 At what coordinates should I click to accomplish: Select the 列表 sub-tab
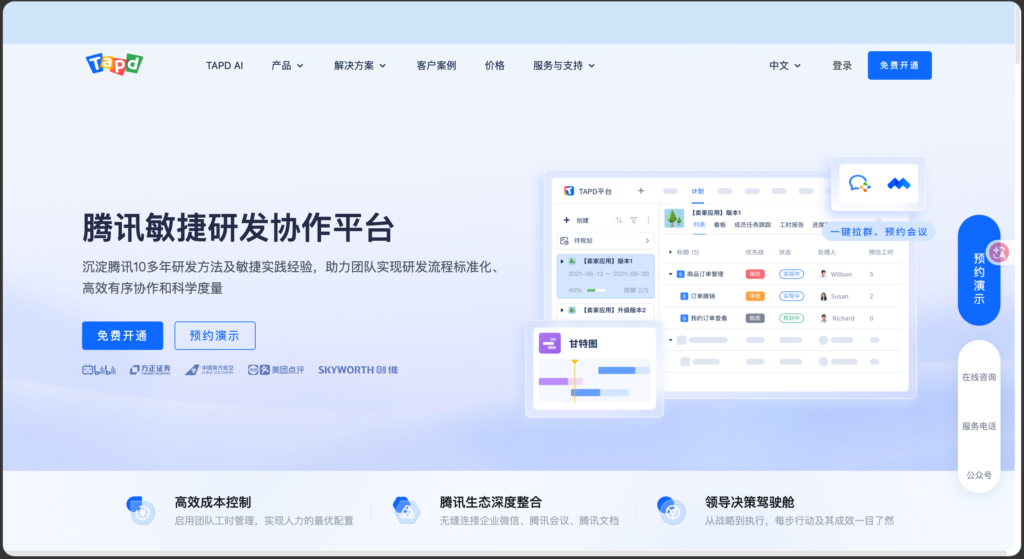point(699,225)
